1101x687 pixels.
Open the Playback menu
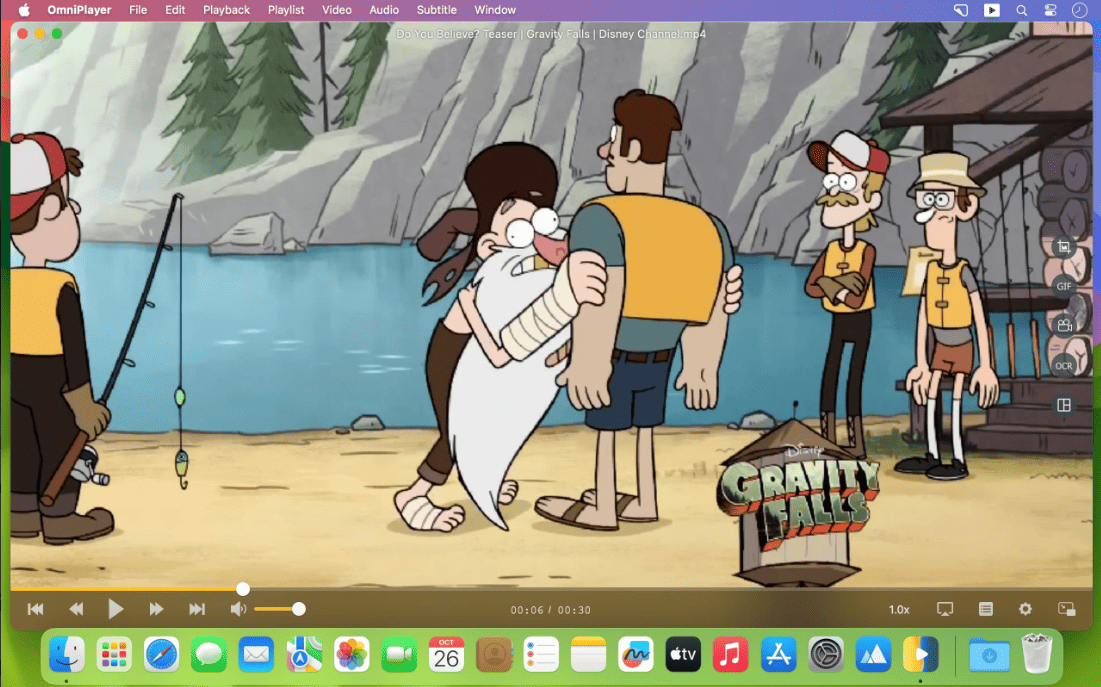(x=226, y=10)
